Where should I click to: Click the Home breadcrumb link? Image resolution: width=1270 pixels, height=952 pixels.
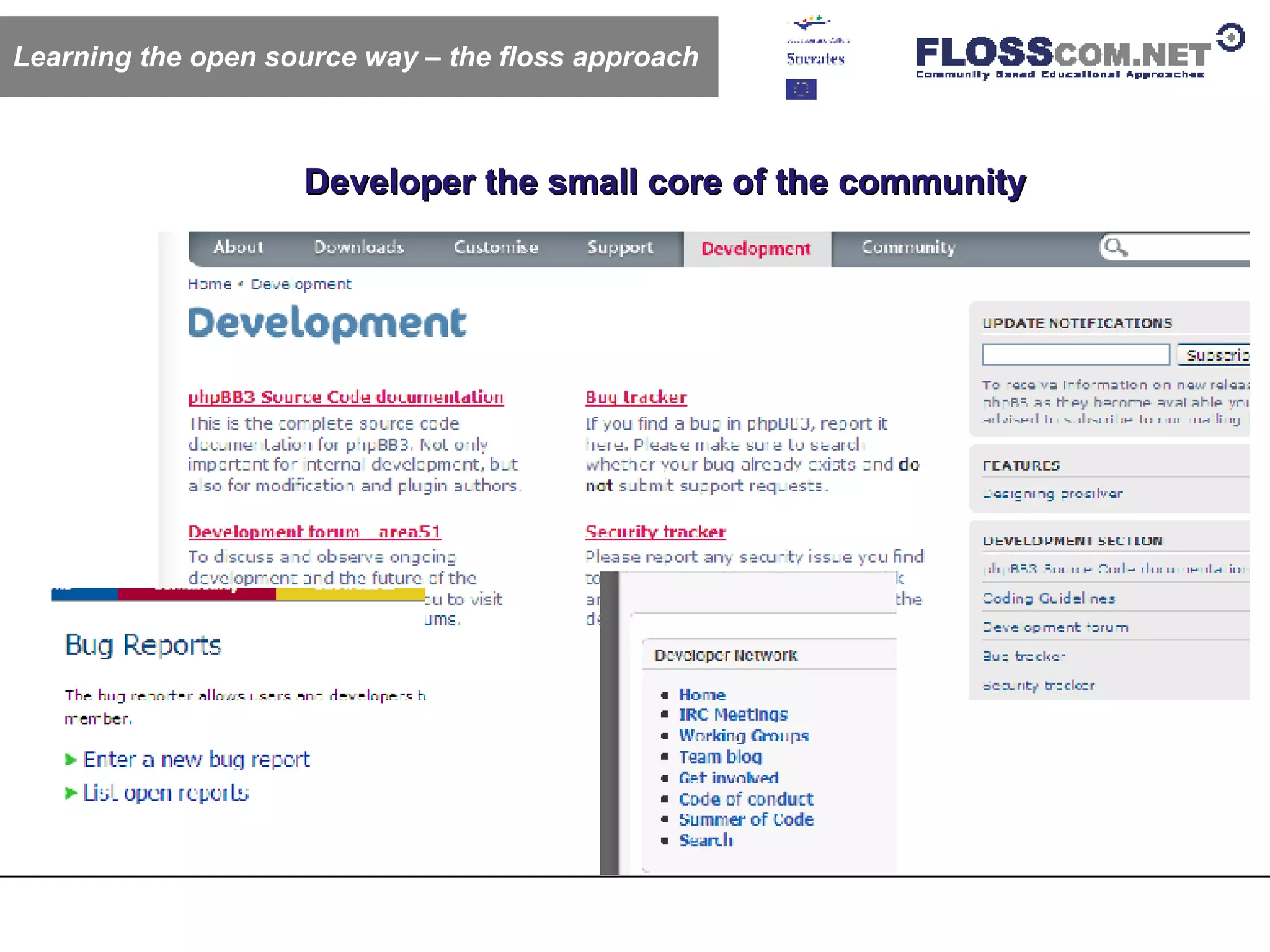pyautogui.click(x=210, y=284)
